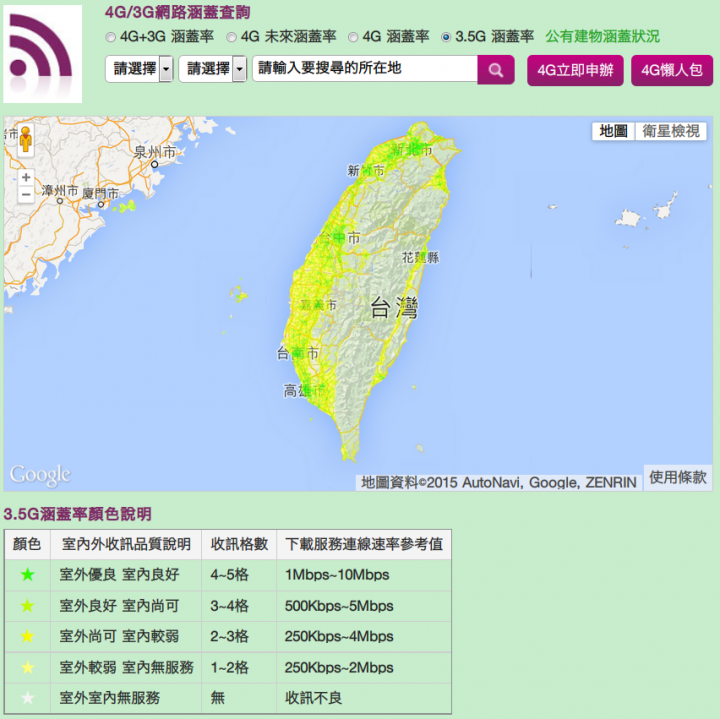Click the yellow star in 2~3格 row

[28, 636]
